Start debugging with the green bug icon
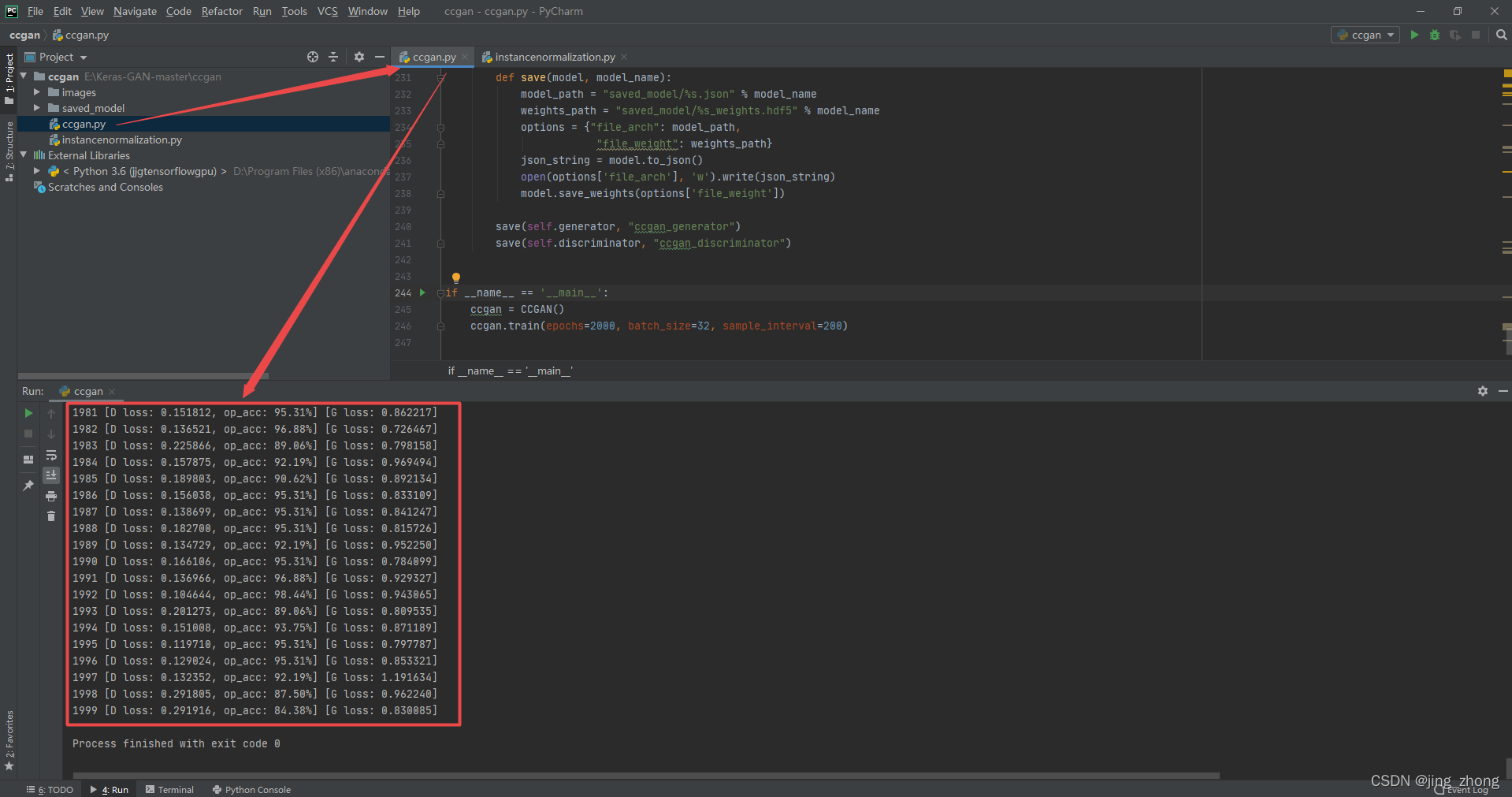Image resolution: width=1512 pixels, height=797 pixels. (x=1435, y=35)
